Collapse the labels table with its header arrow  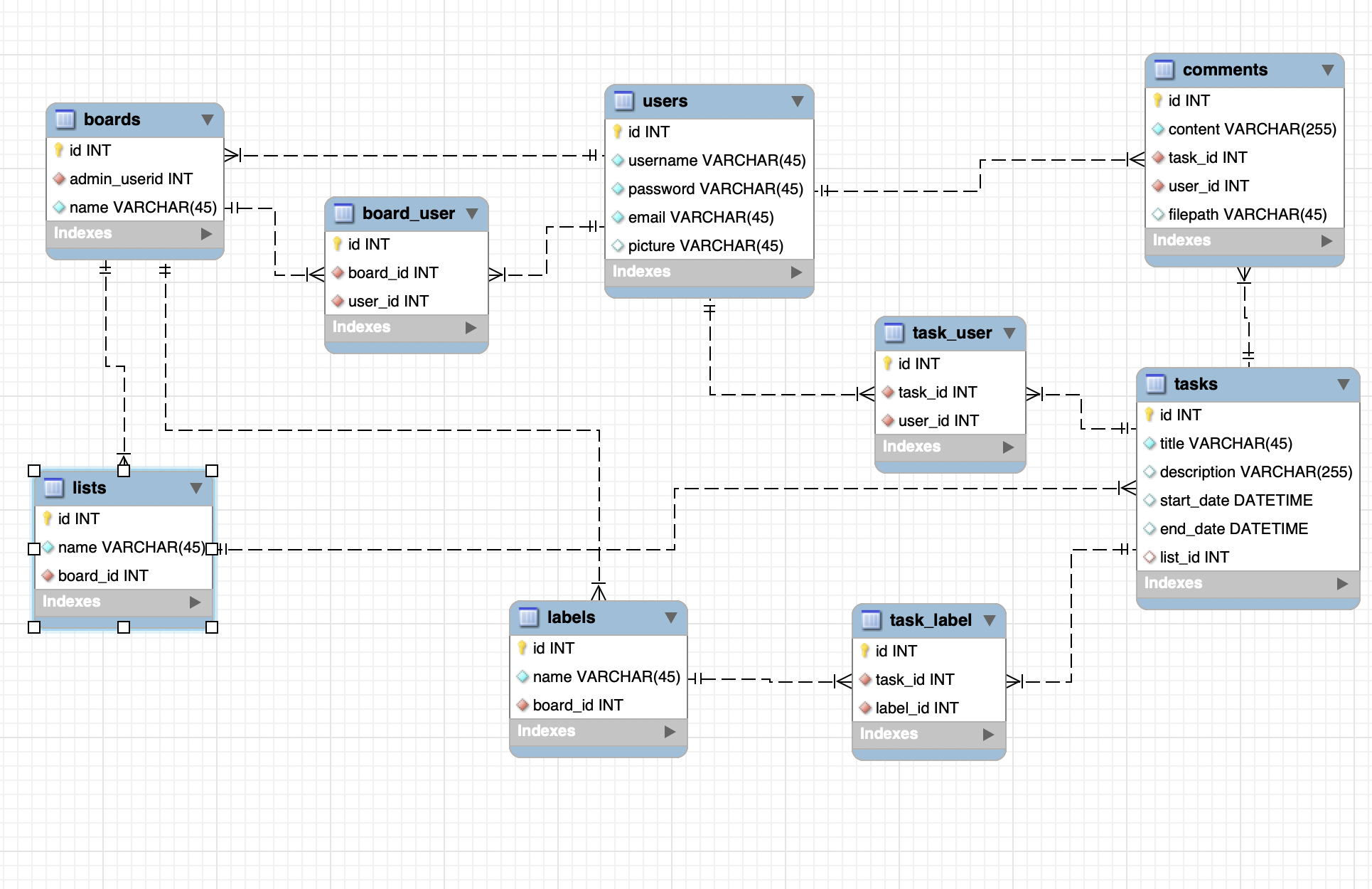pos(671,617)
